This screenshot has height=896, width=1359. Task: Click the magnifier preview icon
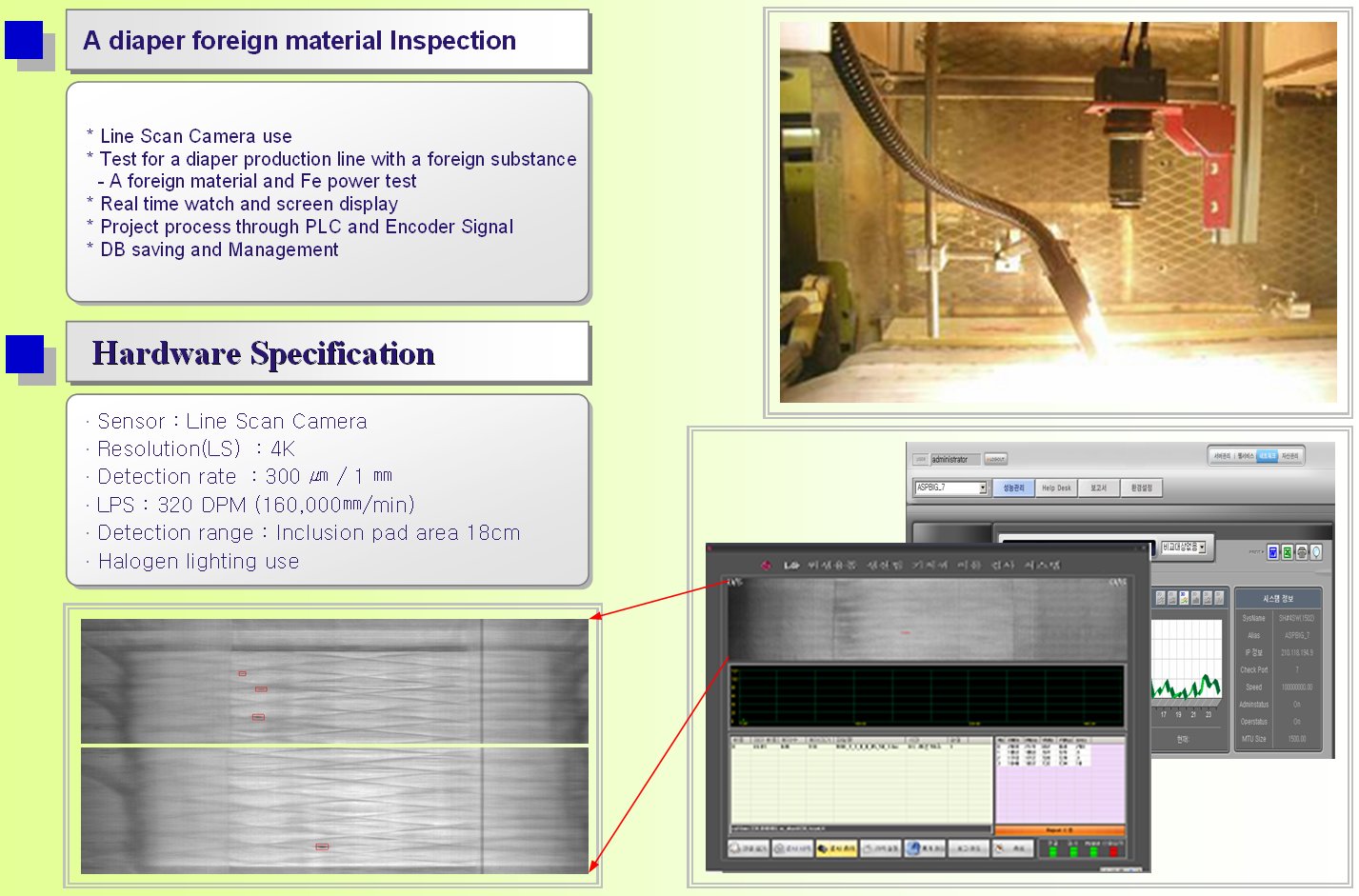1316,552
